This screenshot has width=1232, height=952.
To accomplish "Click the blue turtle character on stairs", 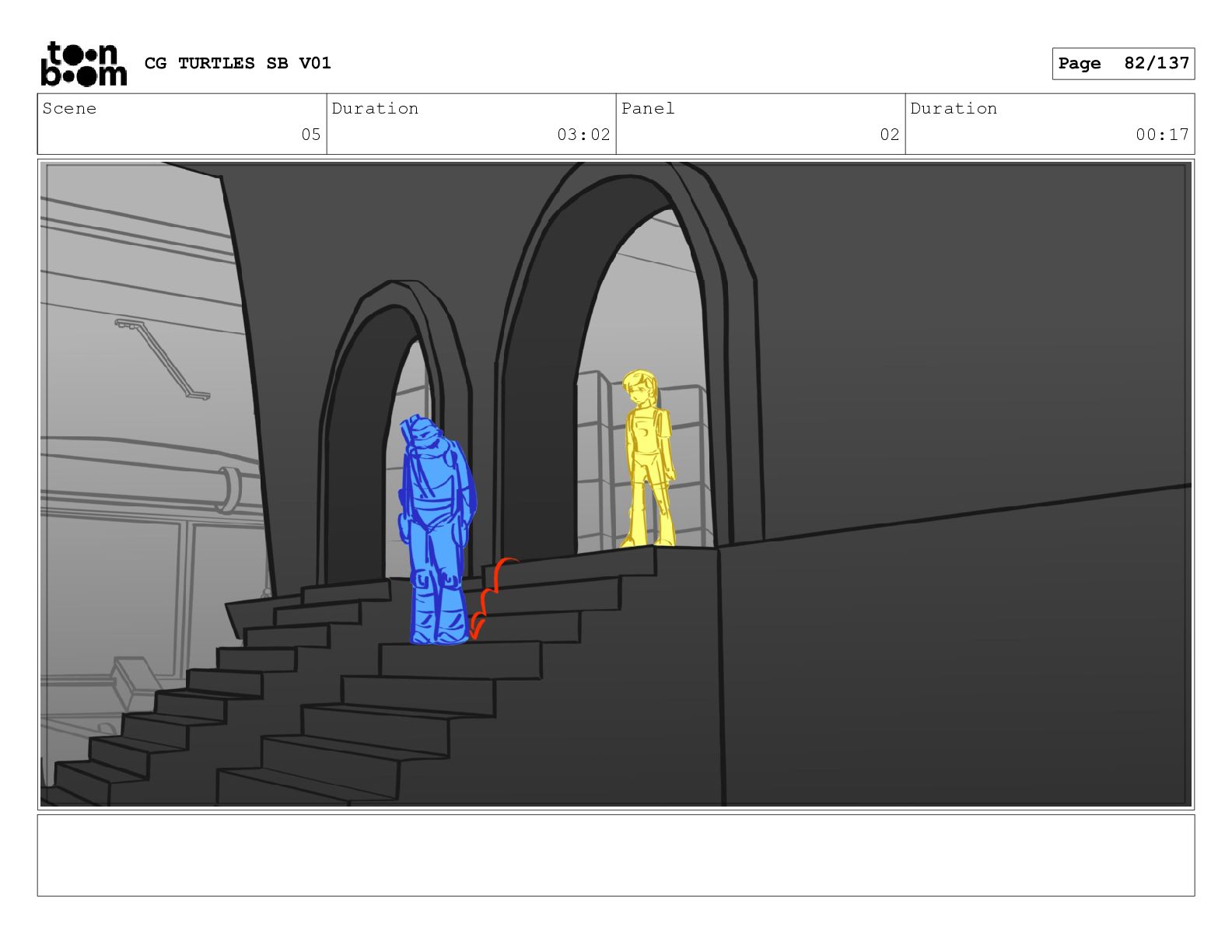I will coord(436,531).
